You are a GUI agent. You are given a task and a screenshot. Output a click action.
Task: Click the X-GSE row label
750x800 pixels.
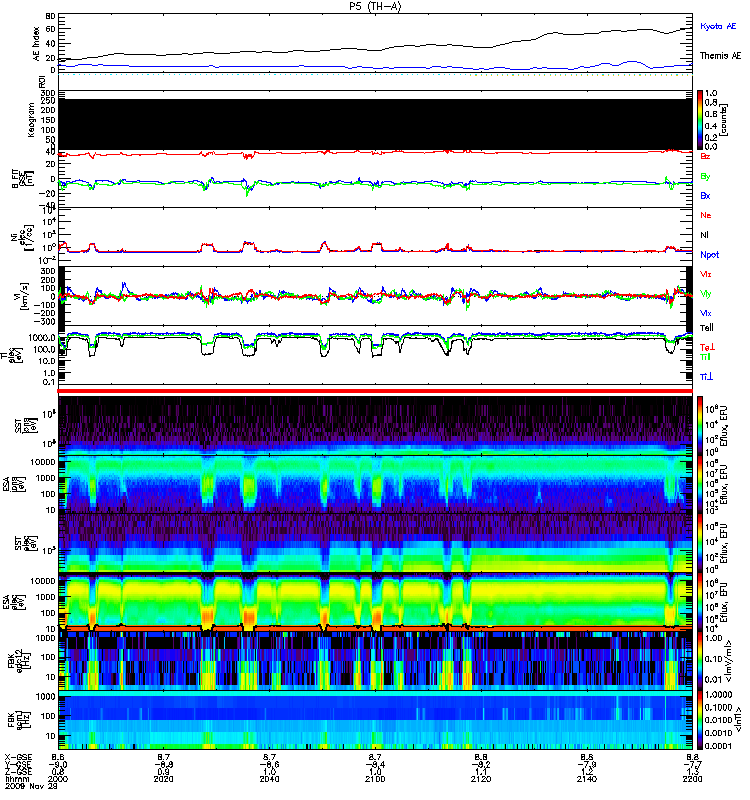(x=18, y=758)
